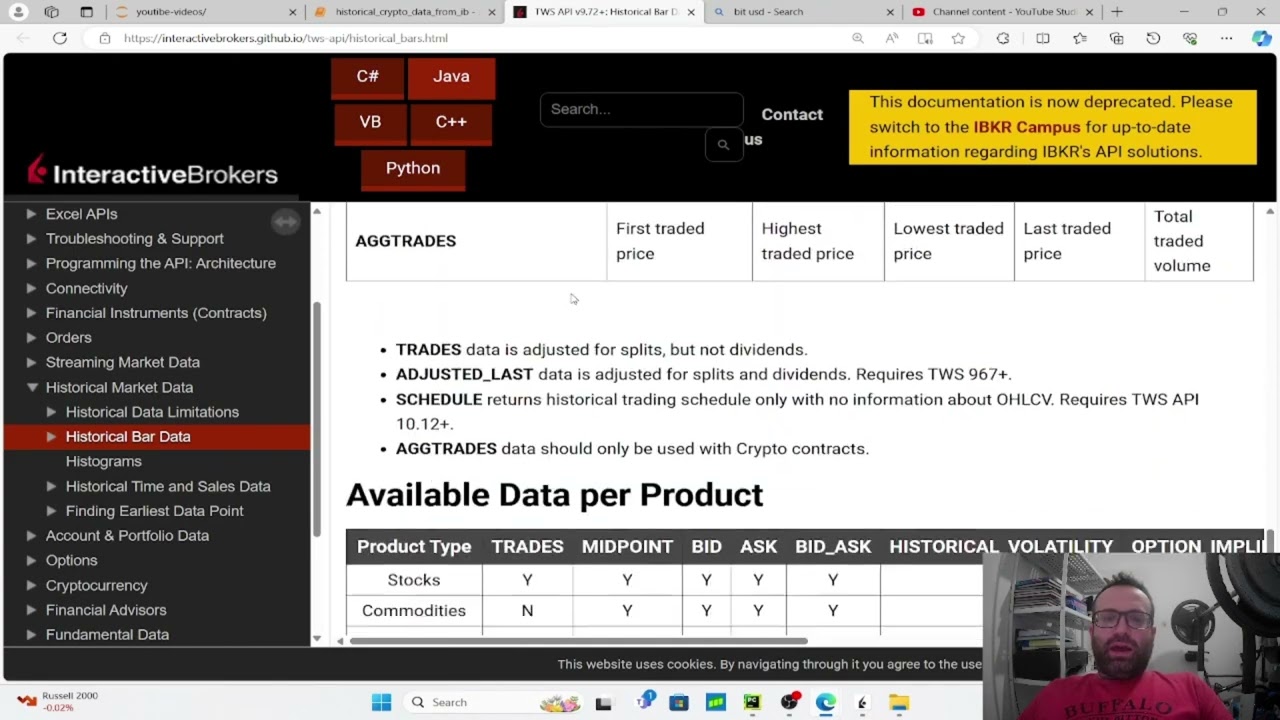The image size is (1280, 720).
Task: Add page to favorites star icon
Action: click(958, 38)
